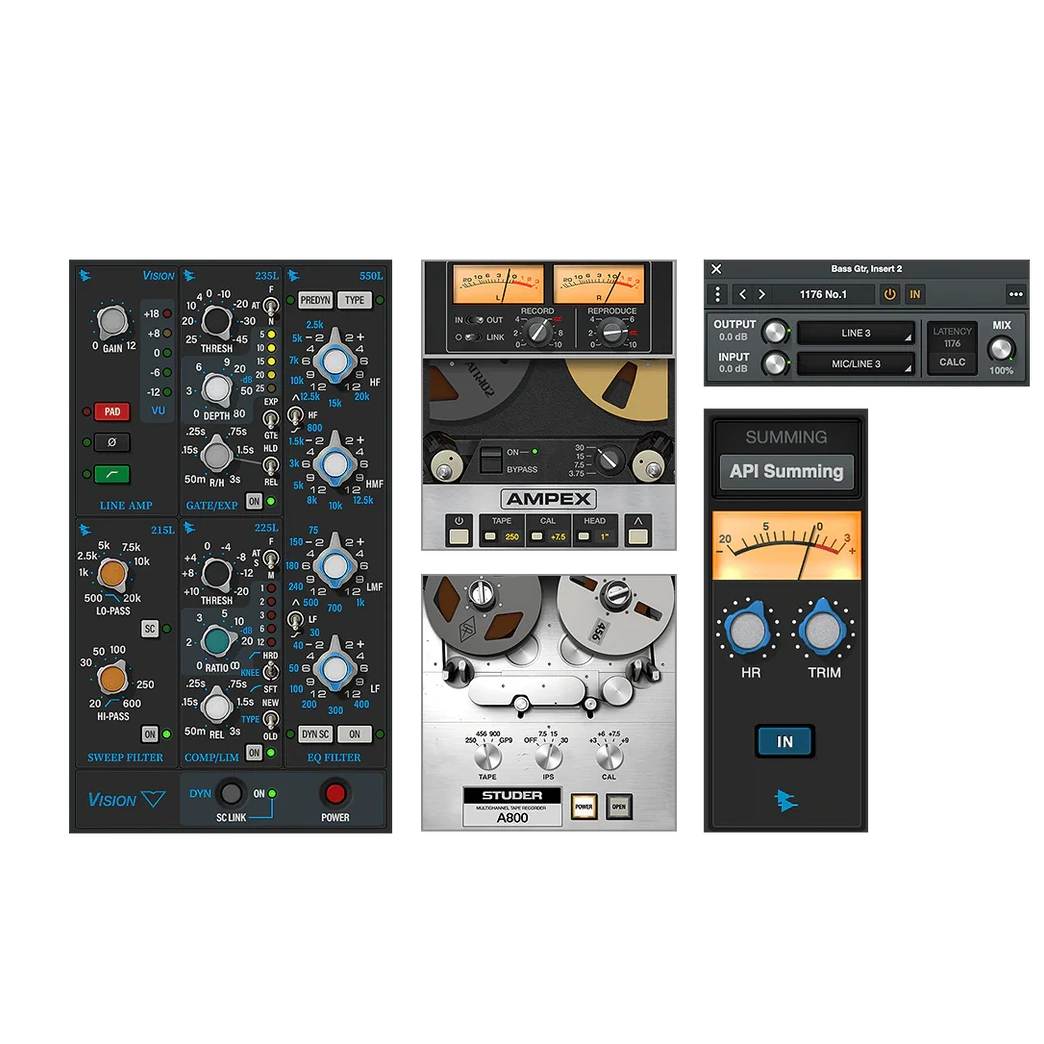Image resolution: width=1044 pixels, height=1044 pixels.
Task: Click the Studer TAPE formula knob
Action: 487,757
